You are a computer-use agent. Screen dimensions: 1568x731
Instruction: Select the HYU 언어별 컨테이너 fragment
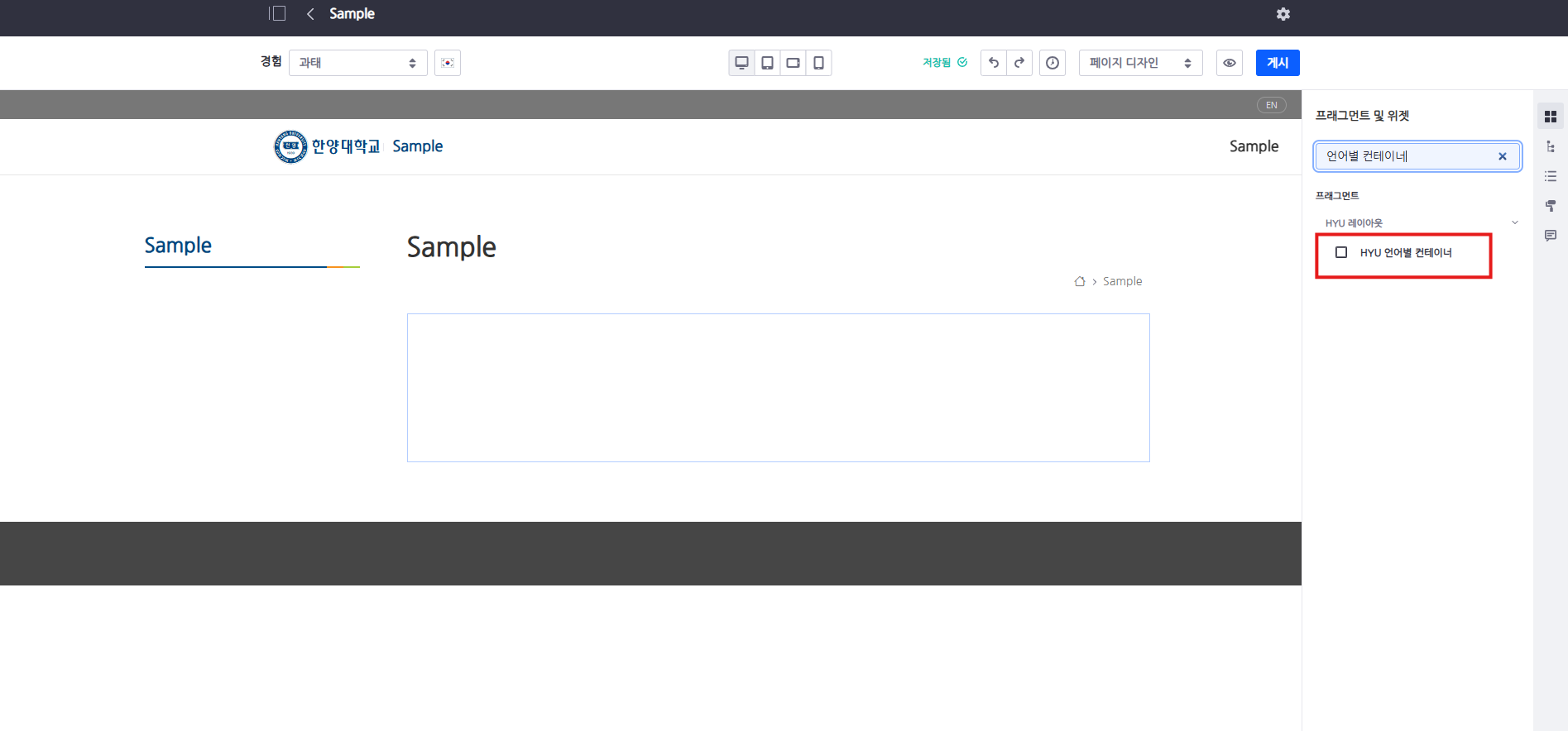(1405, 253)
